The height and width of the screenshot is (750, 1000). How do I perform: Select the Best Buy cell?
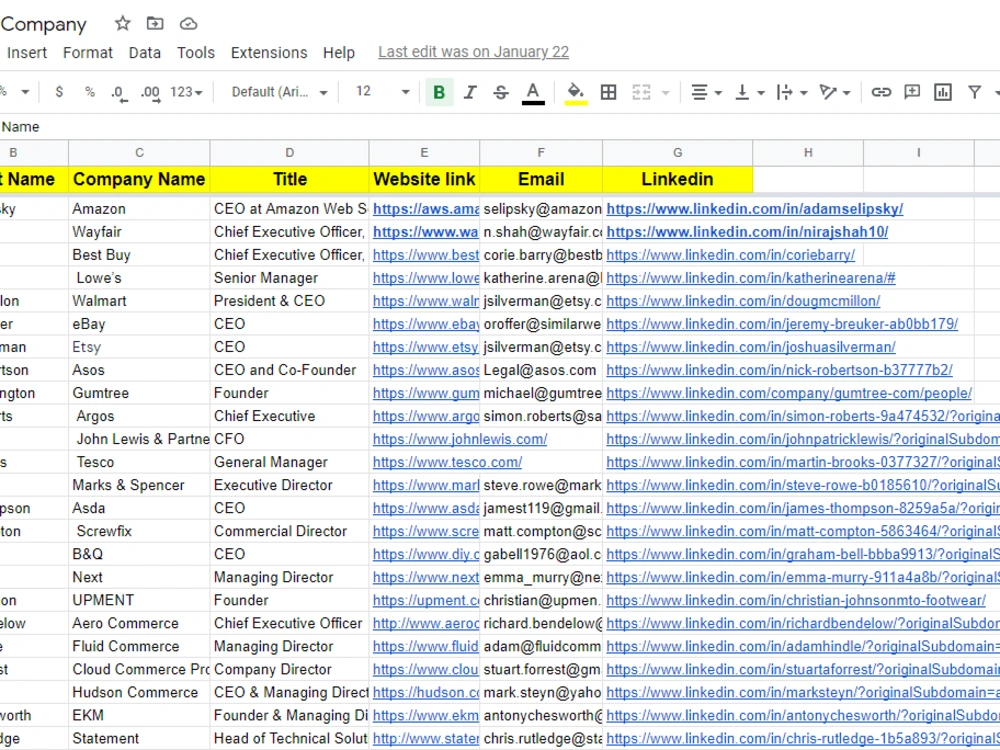pyautogui.click(x=139, y=254)
